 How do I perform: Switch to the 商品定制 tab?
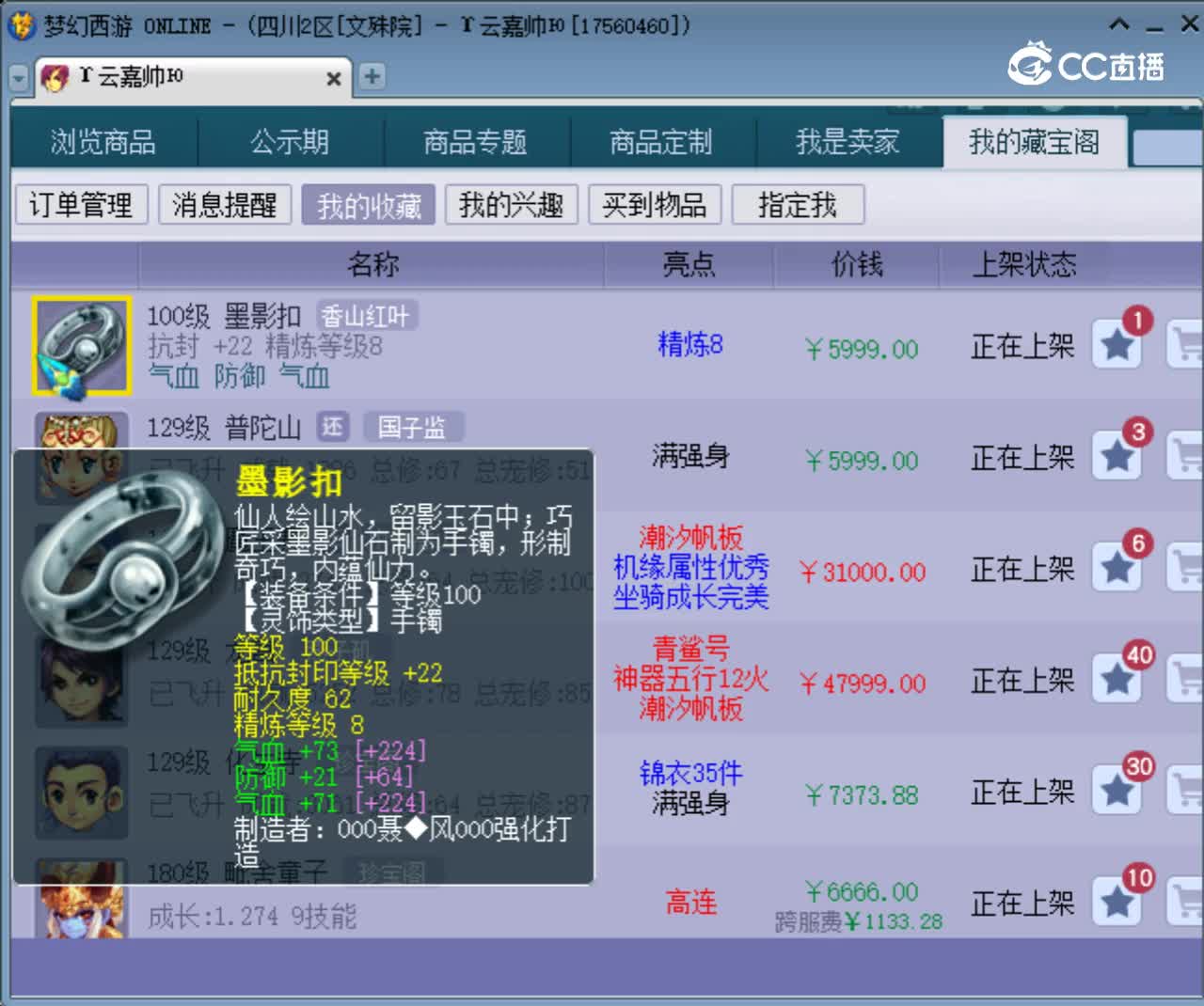(x=662, y=142)
